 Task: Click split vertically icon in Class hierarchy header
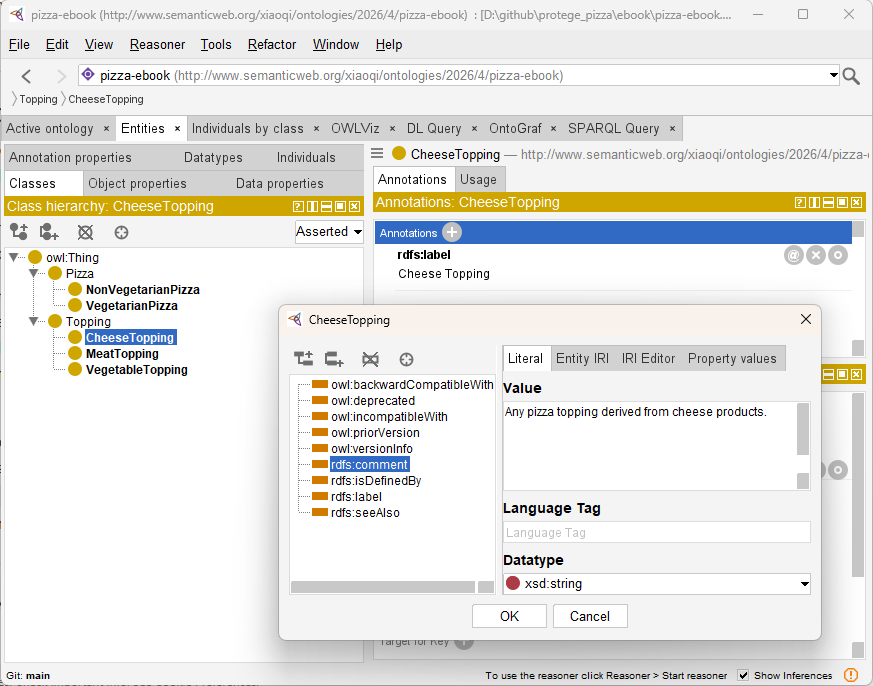(x=312, y=207)
